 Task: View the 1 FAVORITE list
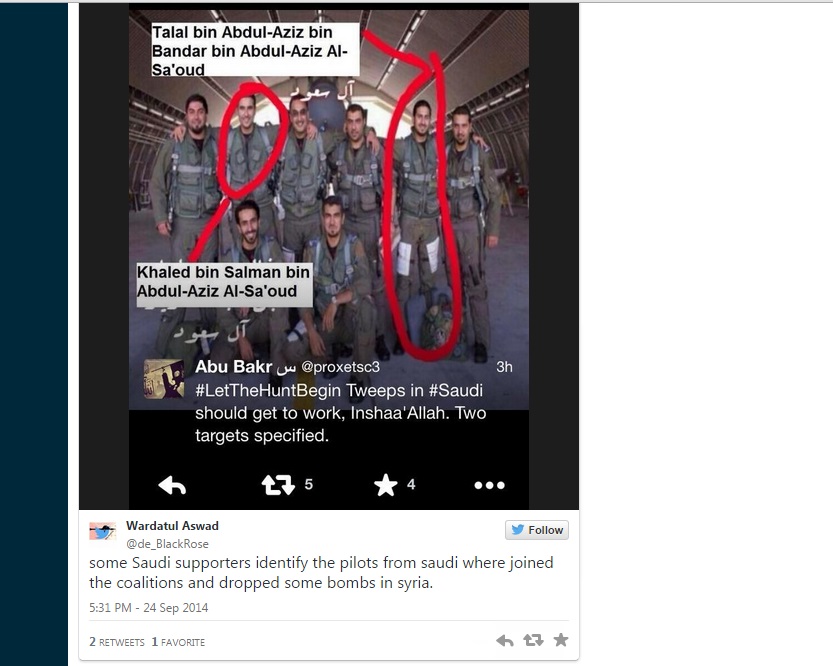pyautogui.click(x=178, y=642)
